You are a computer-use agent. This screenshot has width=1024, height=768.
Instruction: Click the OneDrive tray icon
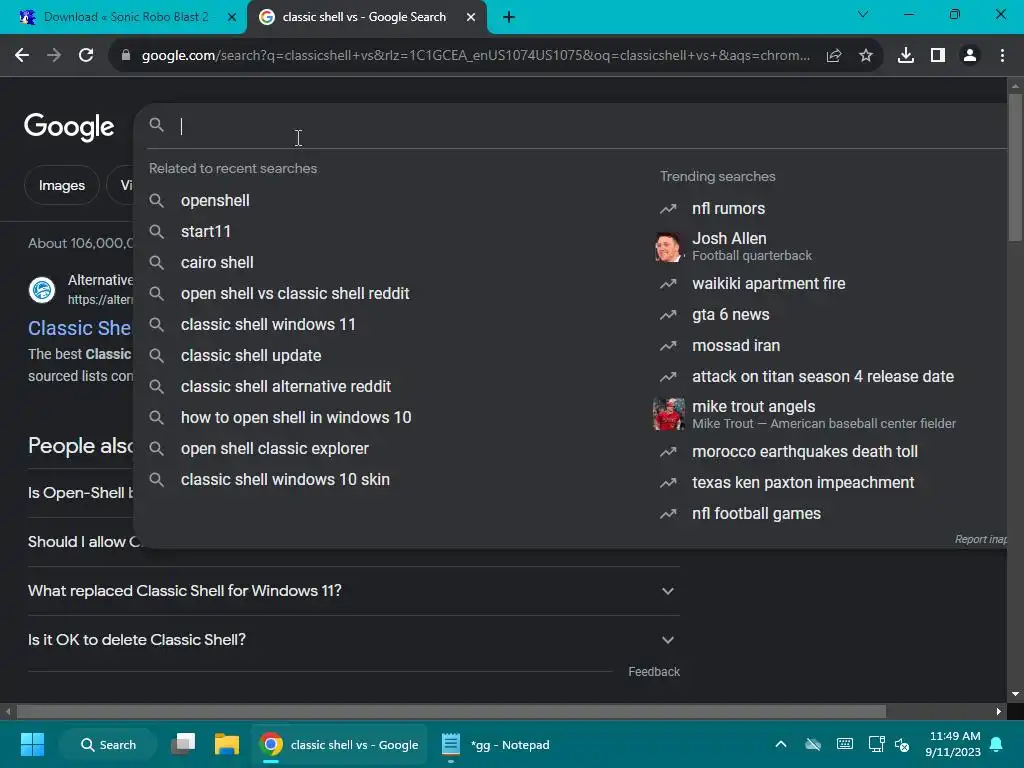[x=812, y=744]
